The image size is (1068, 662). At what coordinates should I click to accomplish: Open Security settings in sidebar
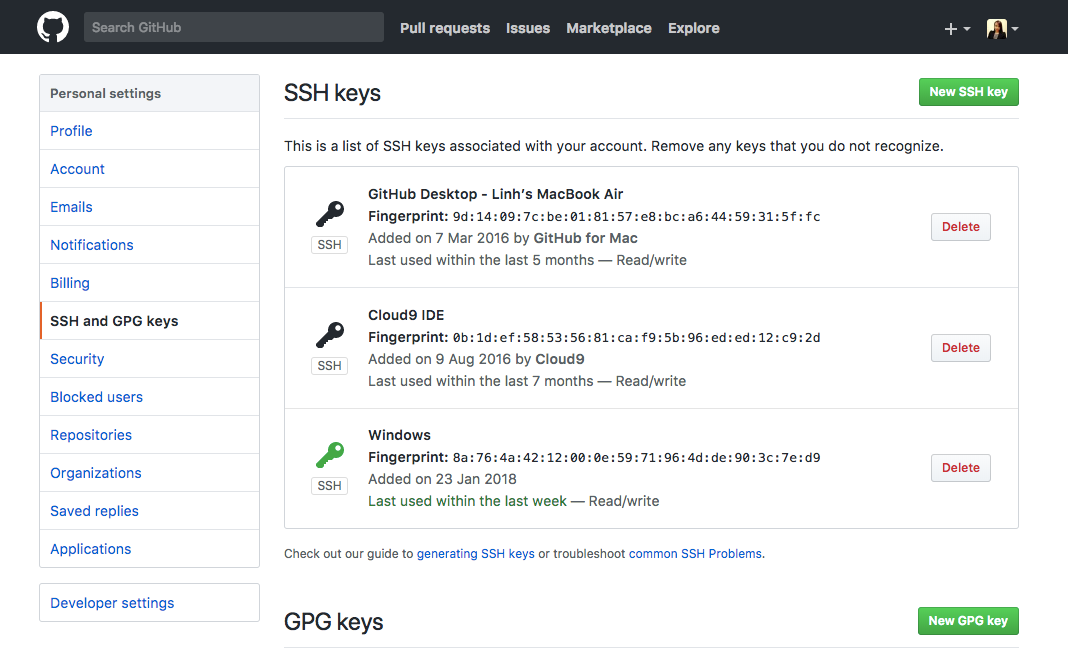149,359
